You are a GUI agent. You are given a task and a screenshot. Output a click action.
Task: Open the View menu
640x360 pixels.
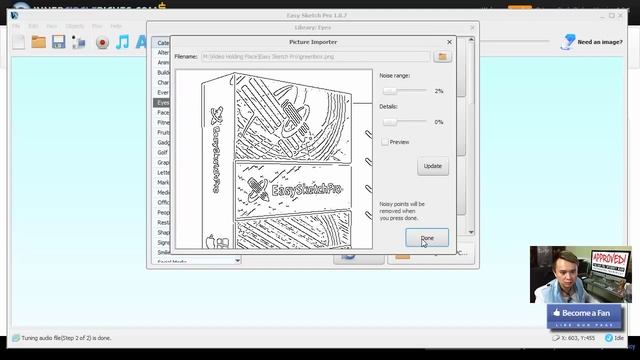pos(51,26)
